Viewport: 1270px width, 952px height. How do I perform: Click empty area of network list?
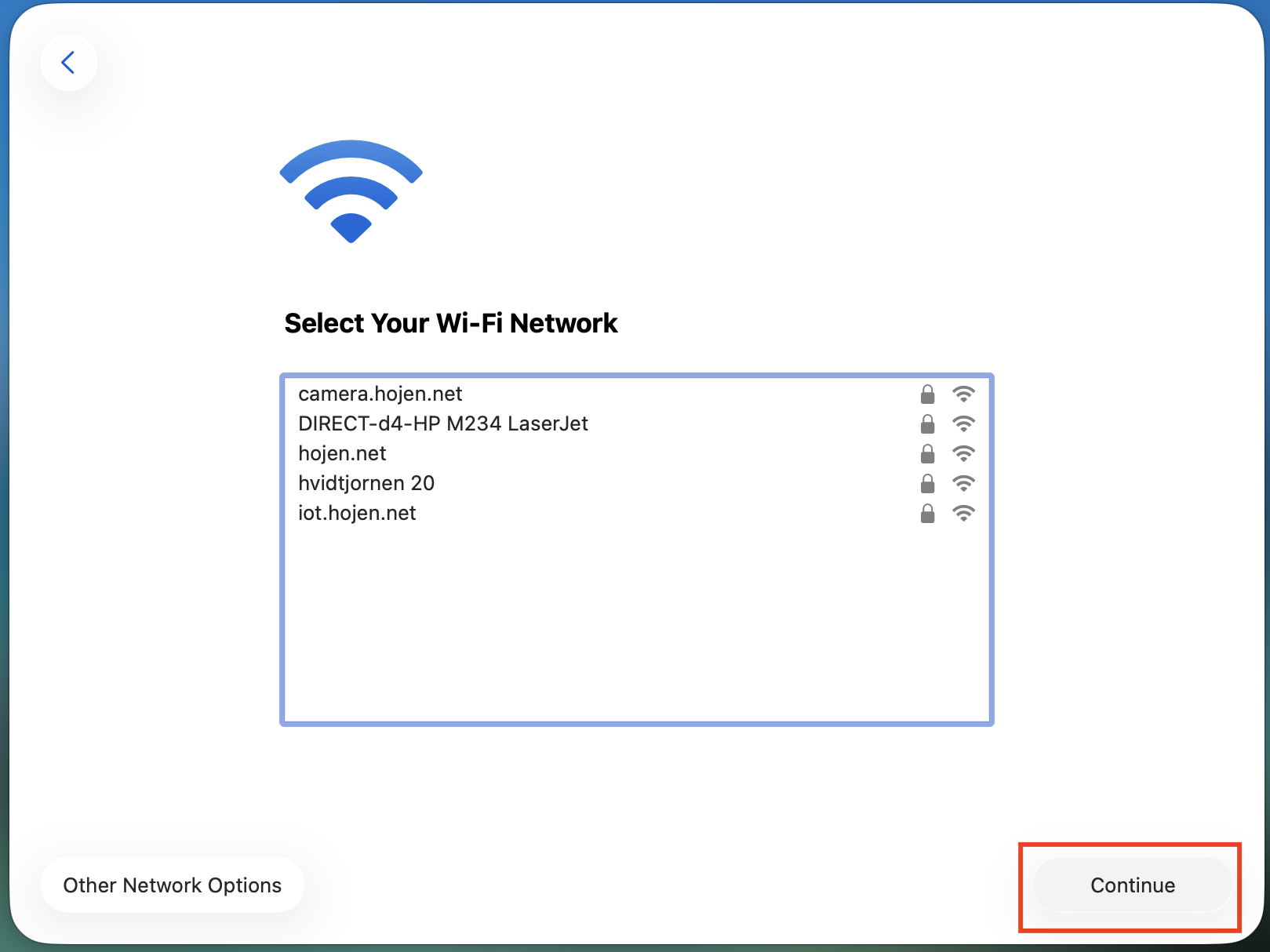[635, 627]
